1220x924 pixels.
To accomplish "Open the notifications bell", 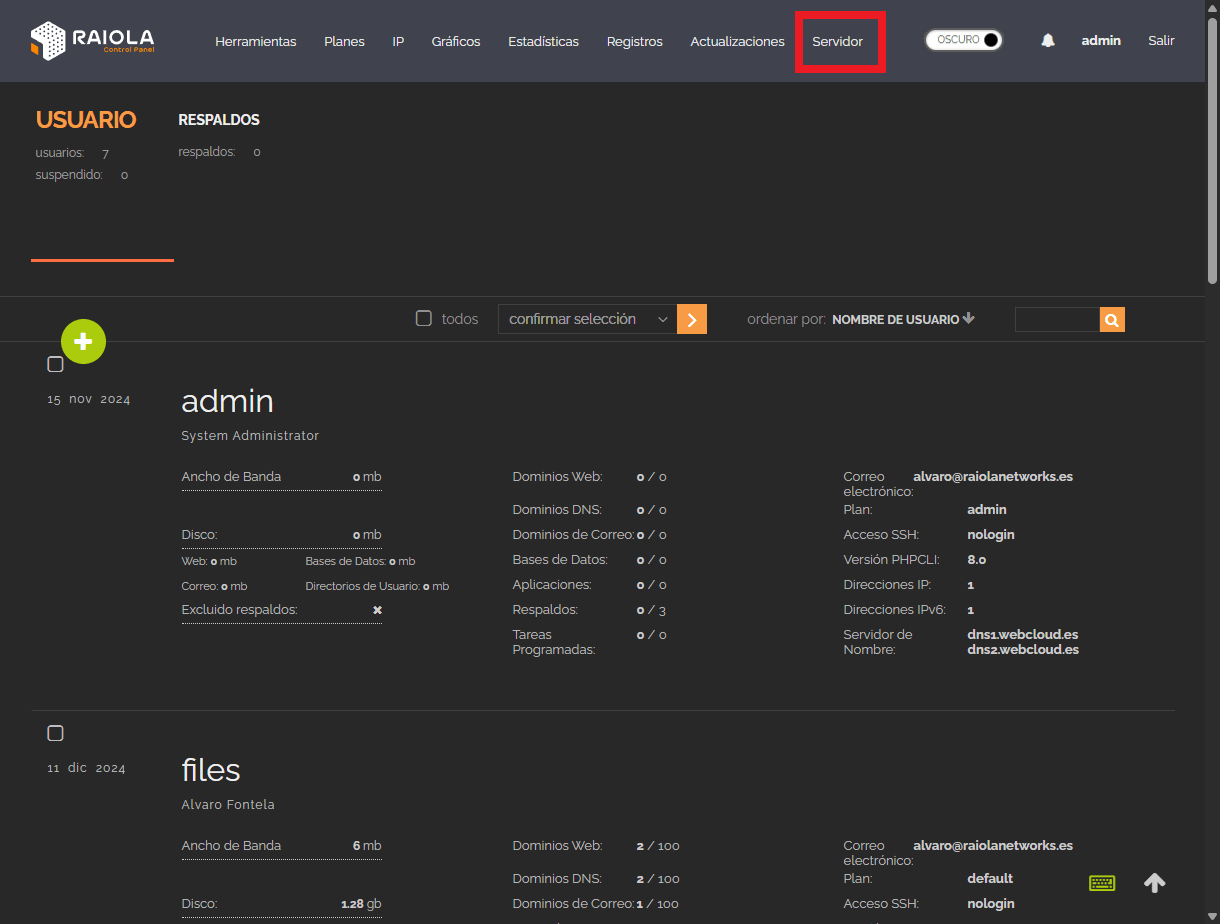I will click(1048, 41).
